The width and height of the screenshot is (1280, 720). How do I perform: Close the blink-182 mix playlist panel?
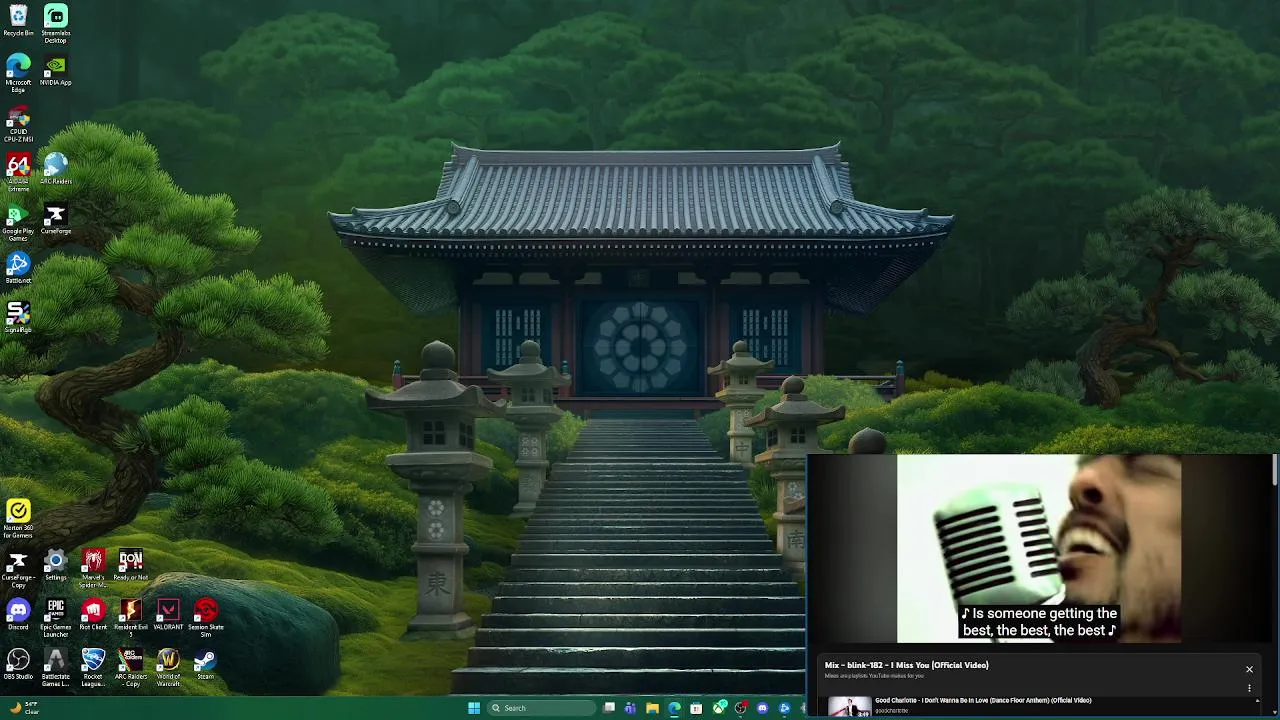1249,669
